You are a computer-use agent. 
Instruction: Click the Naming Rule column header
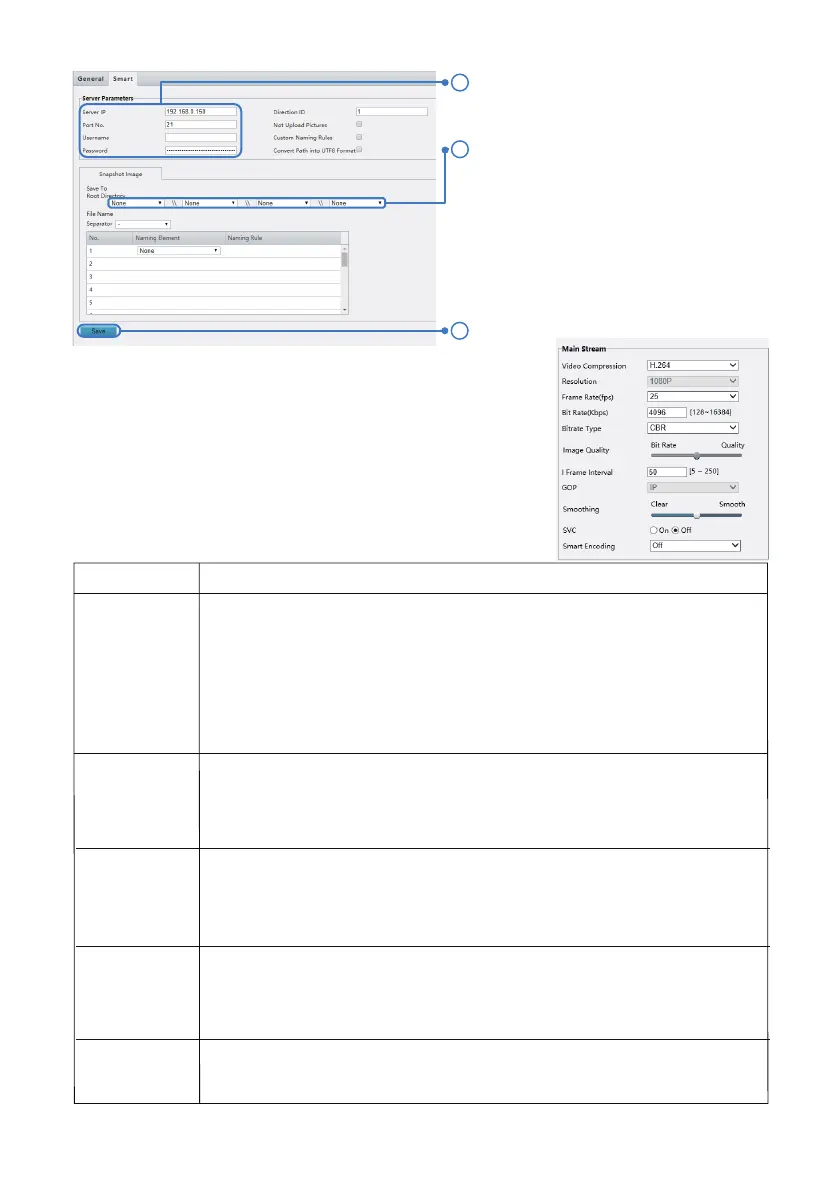pos(245,238)
